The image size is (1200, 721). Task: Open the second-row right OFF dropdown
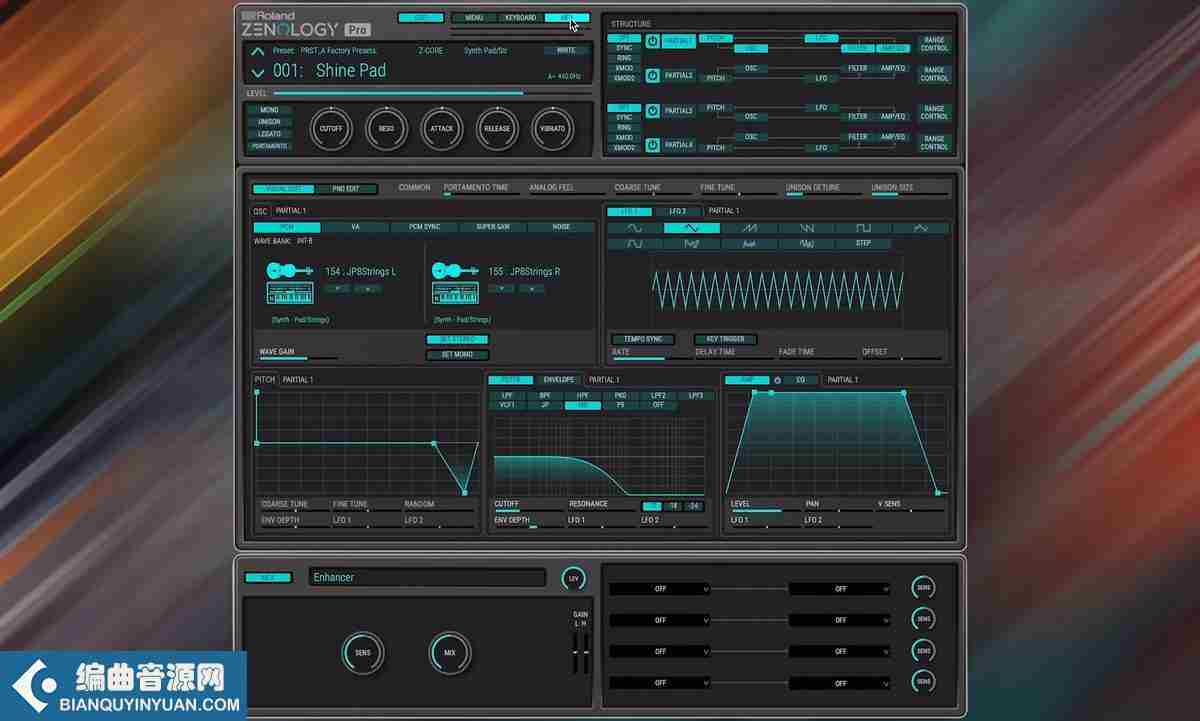point(840,620)
